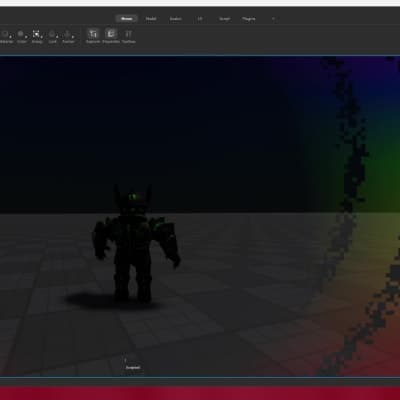Open the extra tab after Plugins
Image resolution: width=400 pixels, height=400 pixels.
point(273,19)
